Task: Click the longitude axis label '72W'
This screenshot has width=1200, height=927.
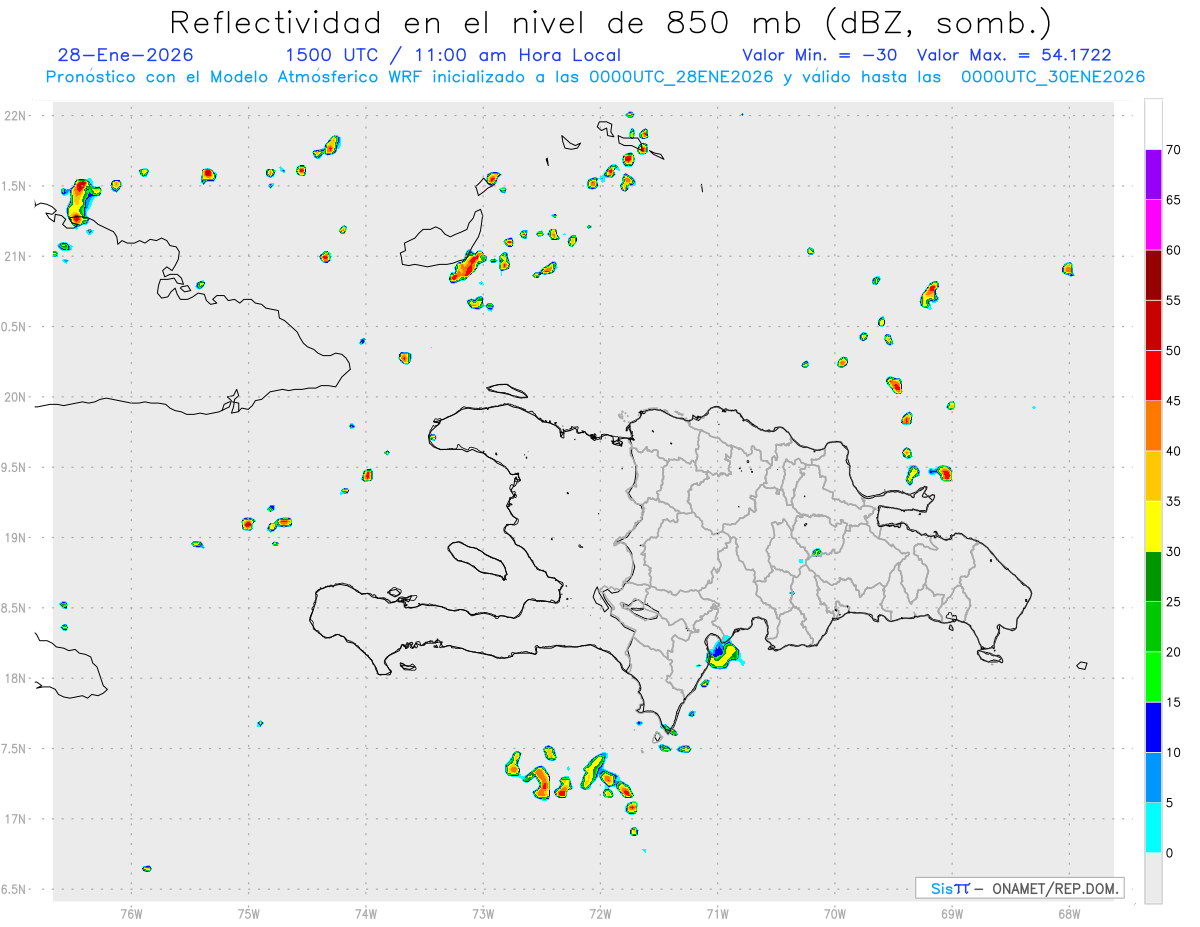Action: [600, 912]
